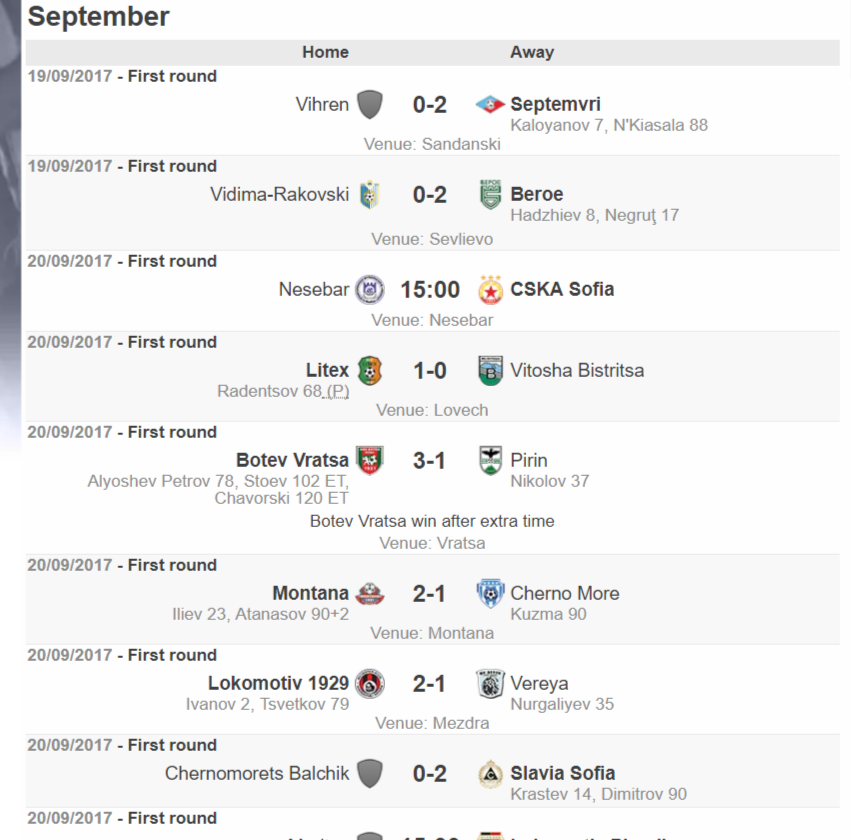This screenshot has width=851, height=840.
Task: Click the Montana team name
Action: pos(310,593)
